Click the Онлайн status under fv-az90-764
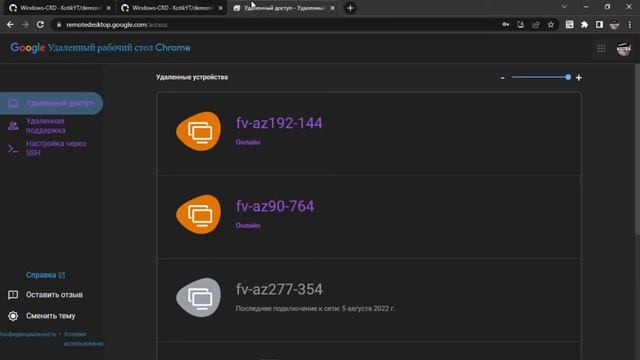This screenshot has width=640, height=360. (x=248, y=225)
